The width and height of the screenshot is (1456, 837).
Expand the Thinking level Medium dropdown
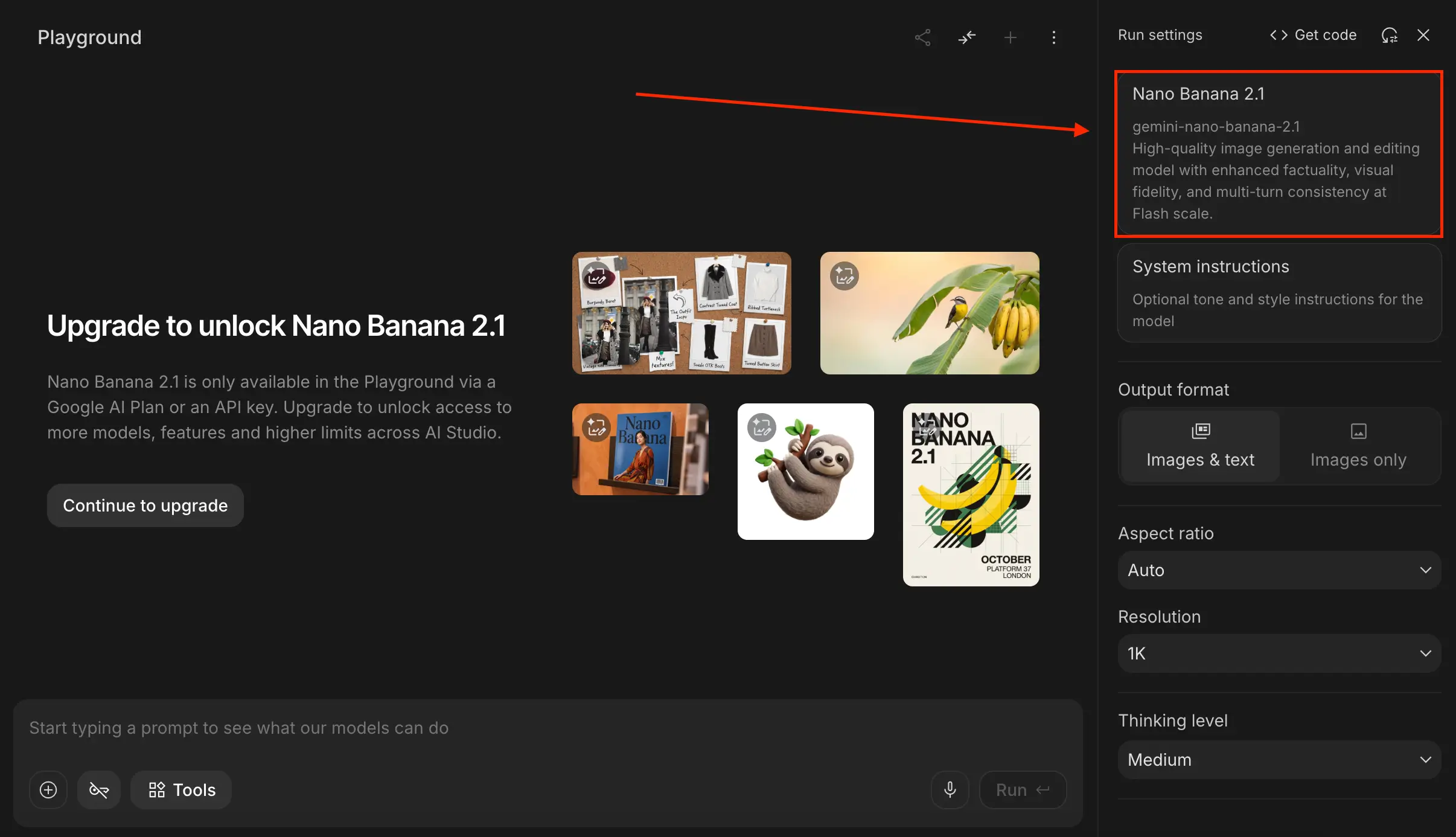point(1279,760)
